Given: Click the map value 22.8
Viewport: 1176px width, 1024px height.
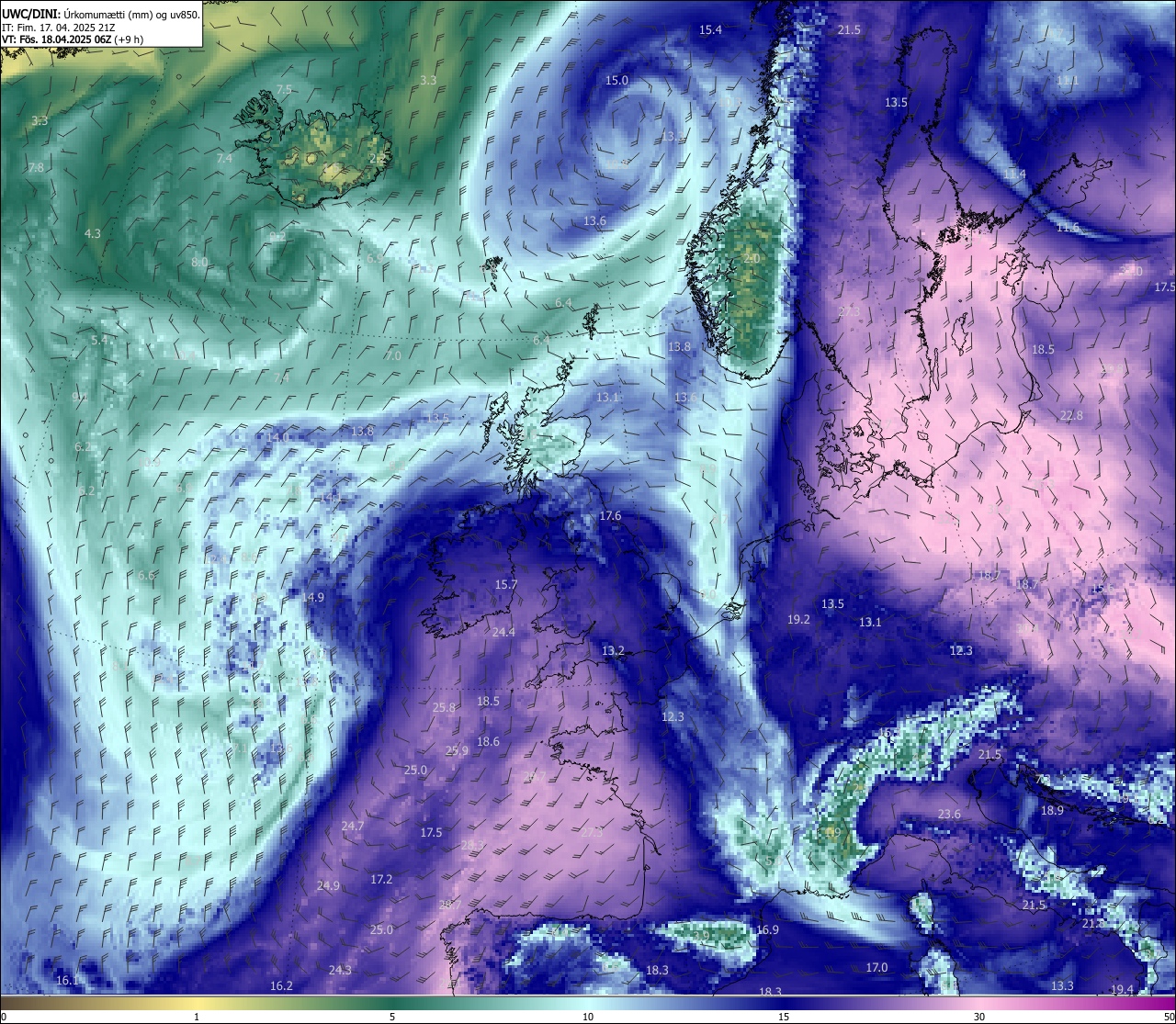Looking at the screenshot, I should pyautogui.click(x=1071, y=416).
